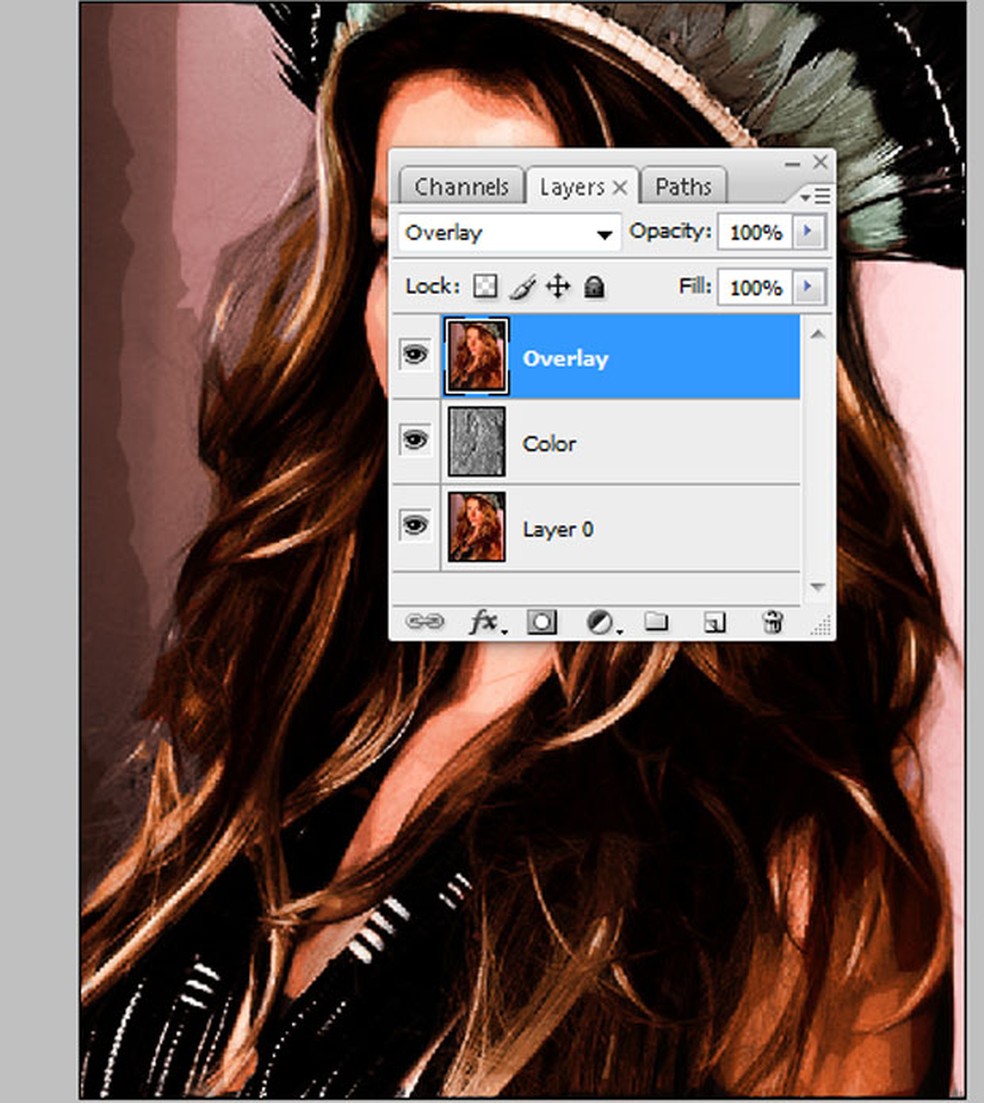The width and height of the screenshot is (984, 1103).
Task: Open the Fill slider arrow
Action: click(808, 286)
